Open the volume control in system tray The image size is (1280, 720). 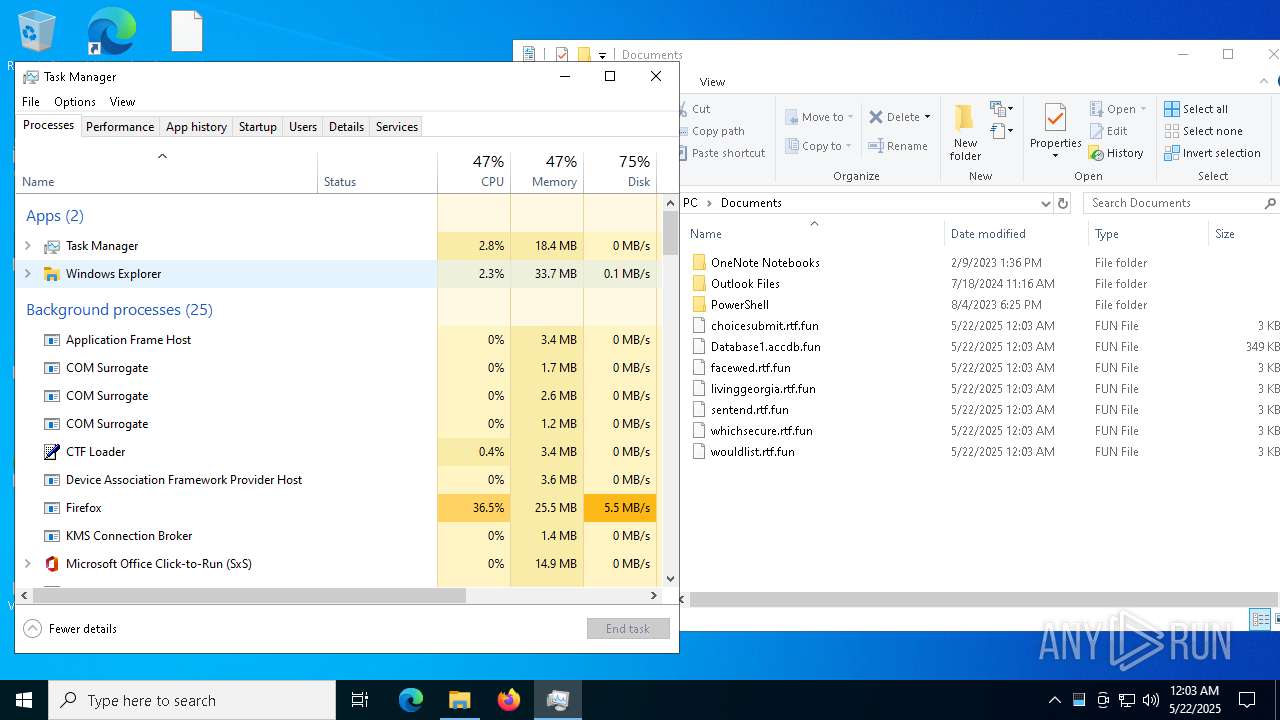[1151, 700]
